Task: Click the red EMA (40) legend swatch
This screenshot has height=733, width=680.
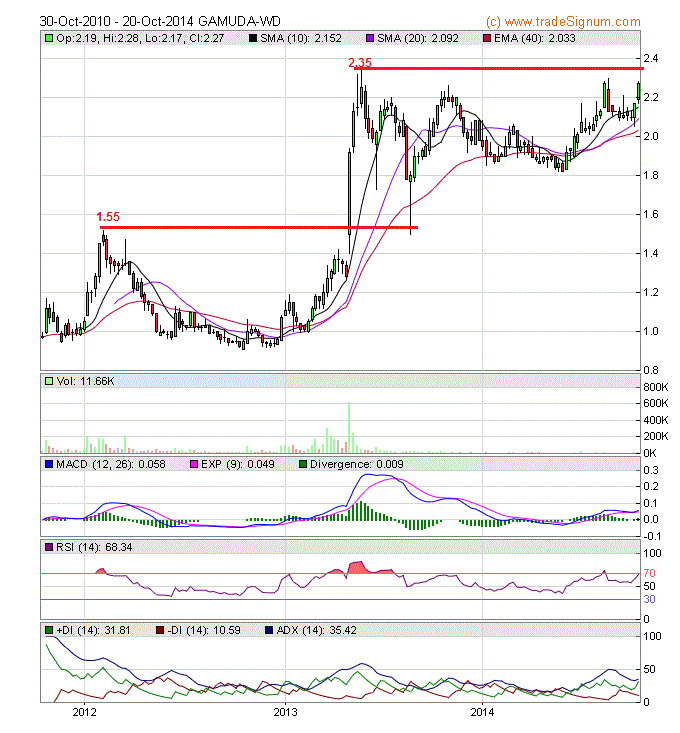Action: tap(487, 38)
